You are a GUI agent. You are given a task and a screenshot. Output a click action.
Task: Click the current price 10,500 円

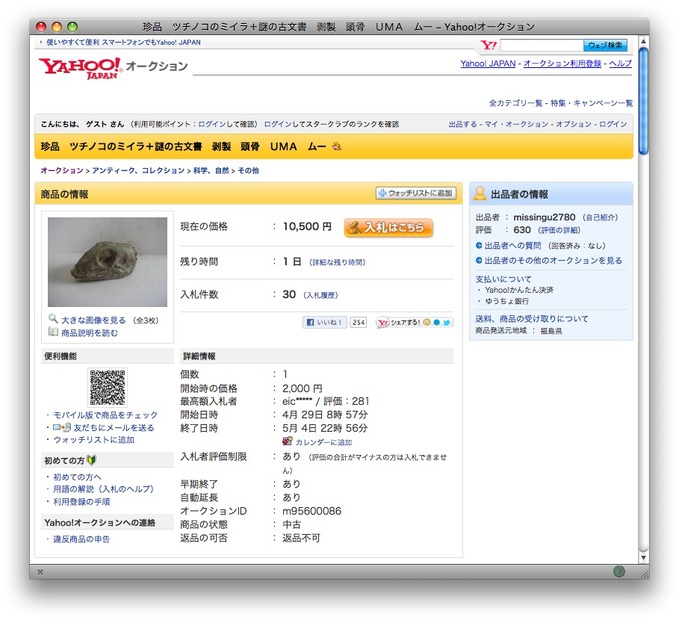[307, 226]
